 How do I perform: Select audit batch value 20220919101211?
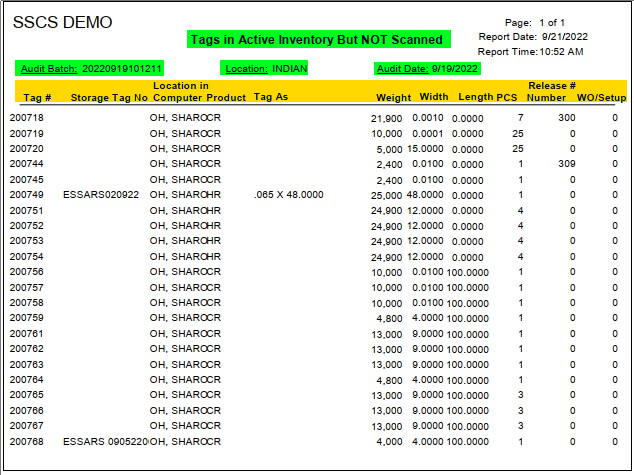coord(122,69)
